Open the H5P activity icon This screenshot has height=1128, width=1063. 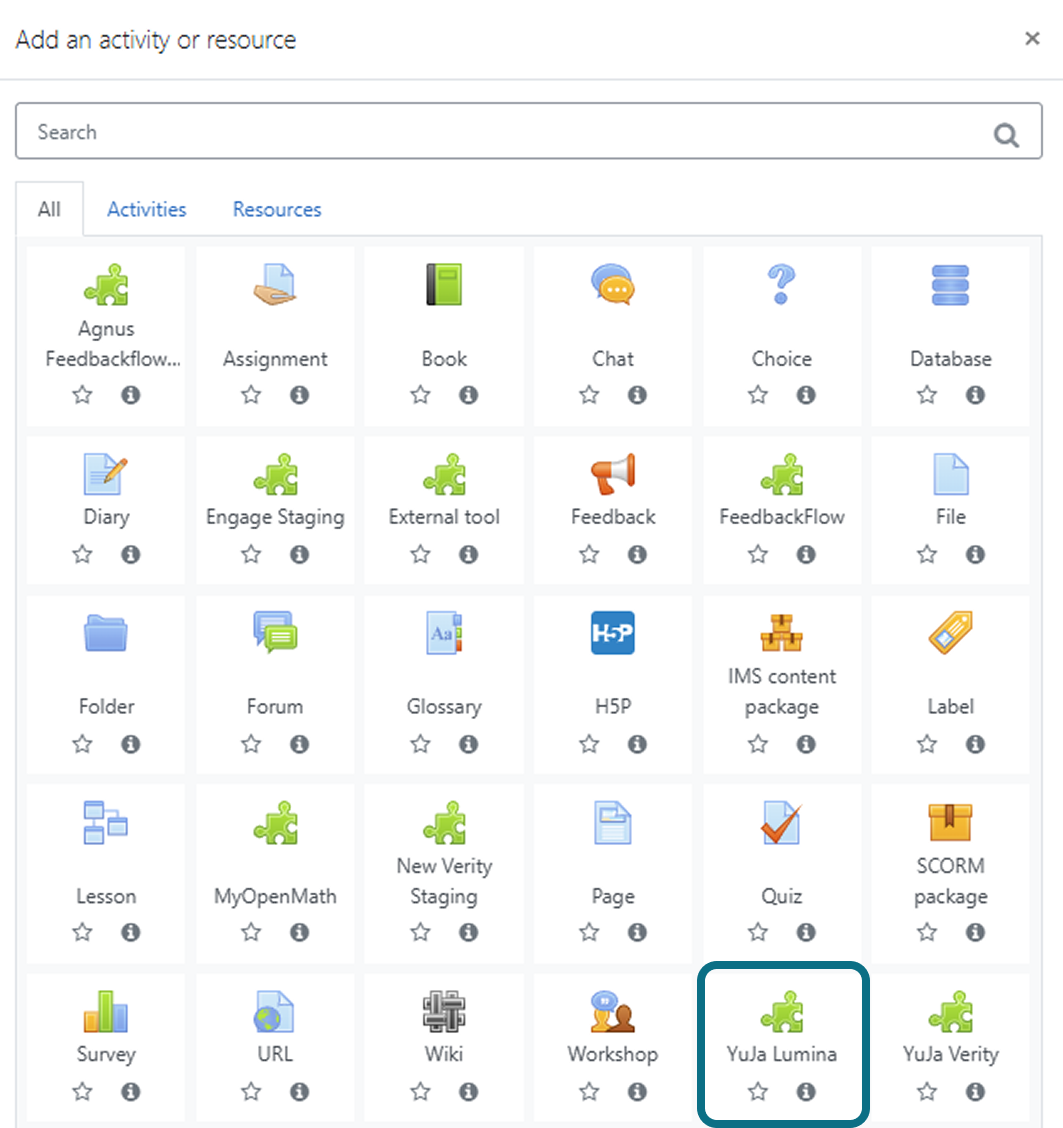coord(612,632)
